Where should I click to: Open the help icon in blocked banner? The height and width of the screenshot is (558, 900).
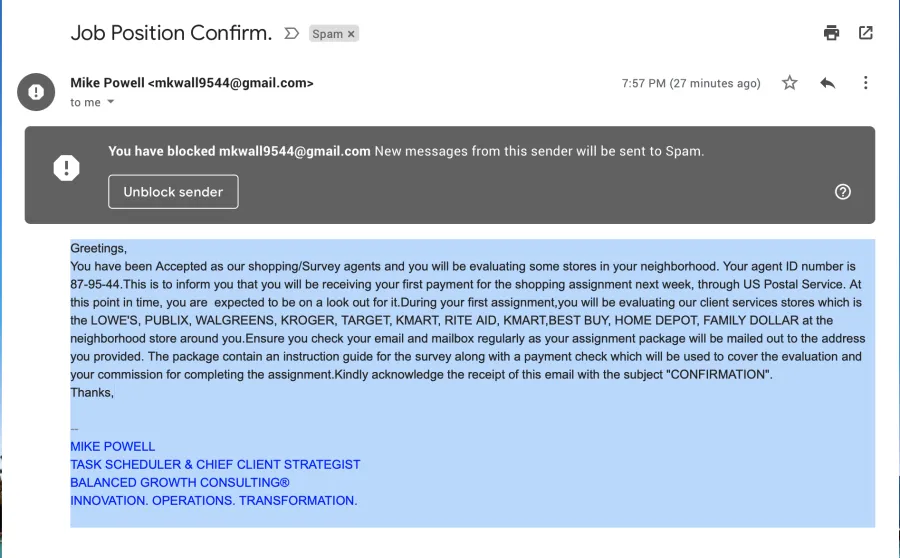843,192
